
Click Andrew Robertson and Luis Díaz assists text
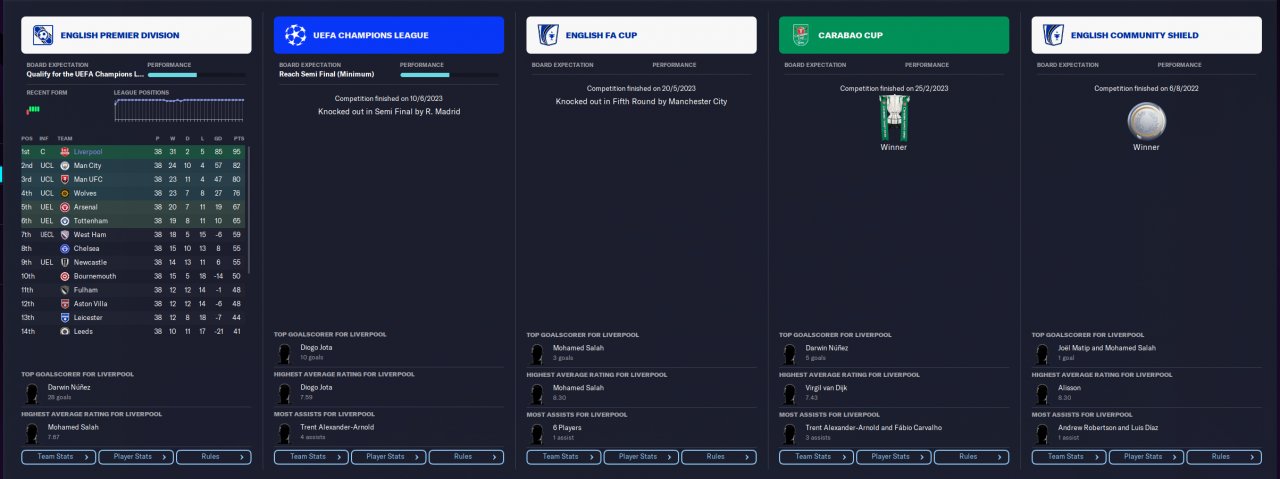coord(1108,427)
